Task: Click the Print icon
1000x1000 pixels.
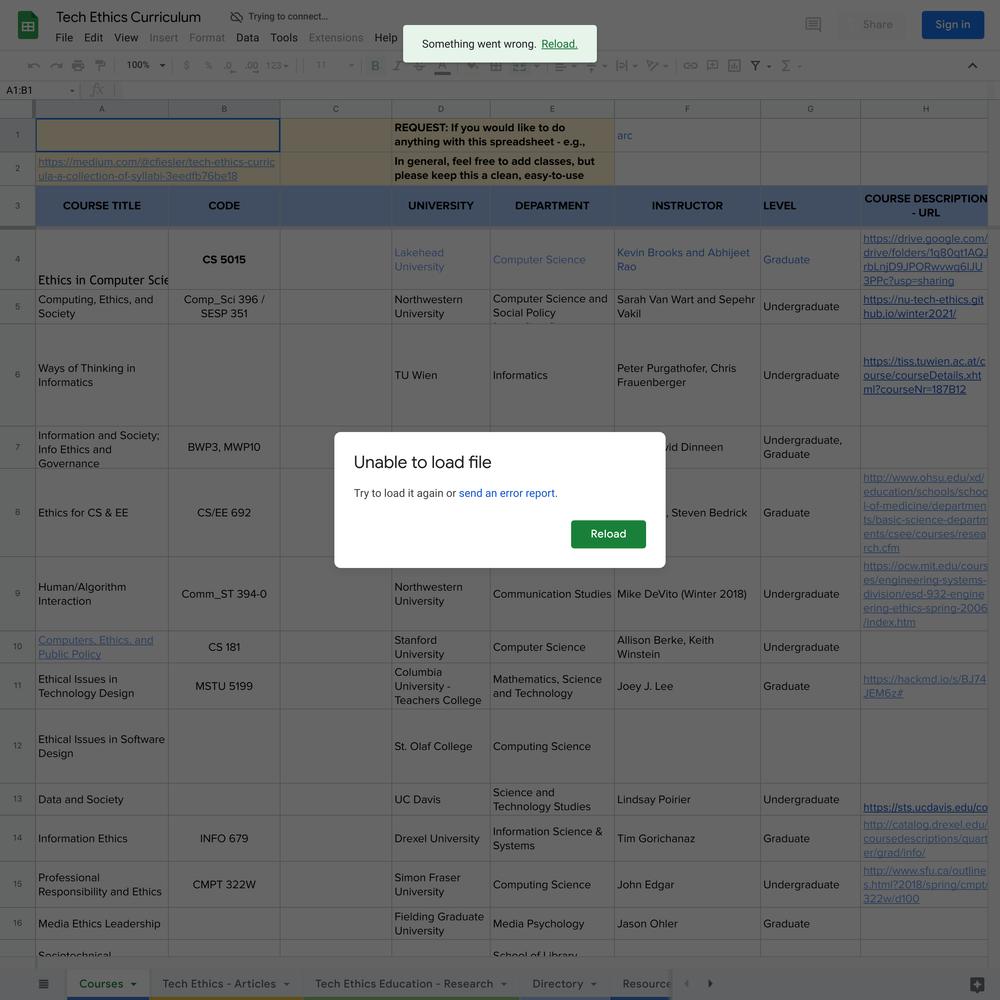Action: pyautogui.click(x=78, y=66)
